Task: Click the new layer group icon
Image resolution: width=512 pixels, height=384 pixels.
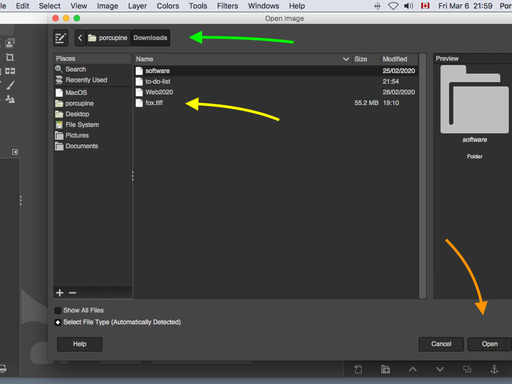Action: [x=385, y=369]
